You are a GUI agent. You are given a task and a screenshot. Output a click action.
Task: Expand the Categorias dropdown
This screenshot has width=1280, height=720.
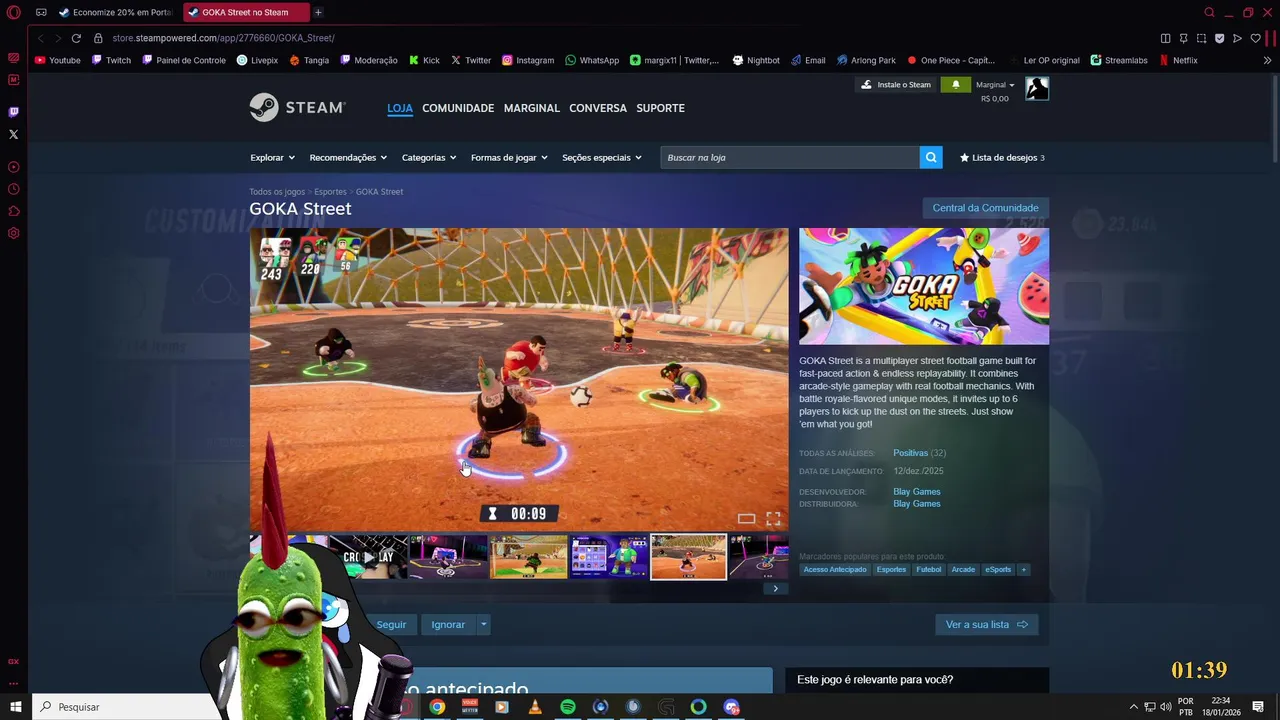click(429, 157)
